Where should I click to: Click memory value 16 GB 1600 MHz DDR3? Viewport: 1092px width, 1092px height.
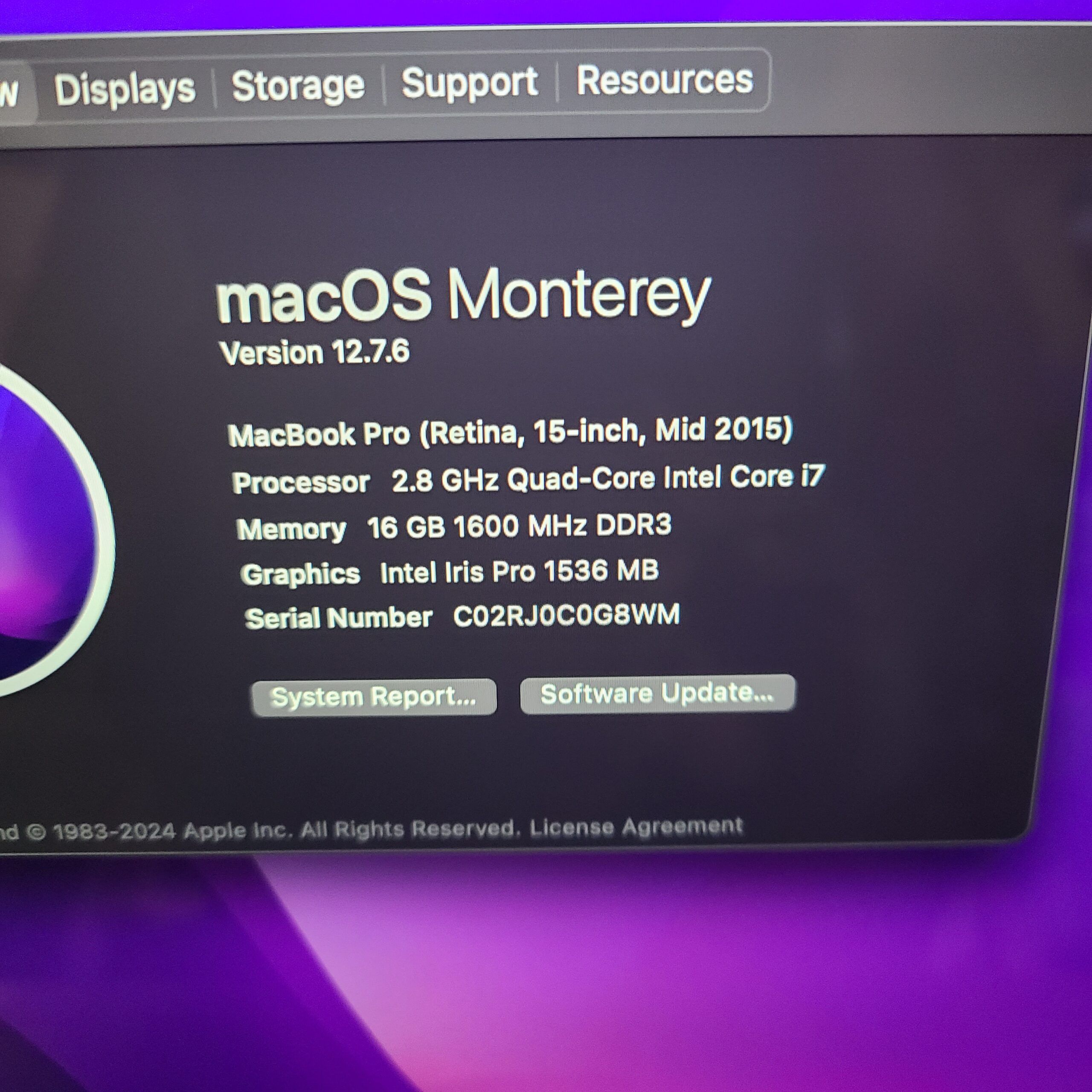[519, 526]
